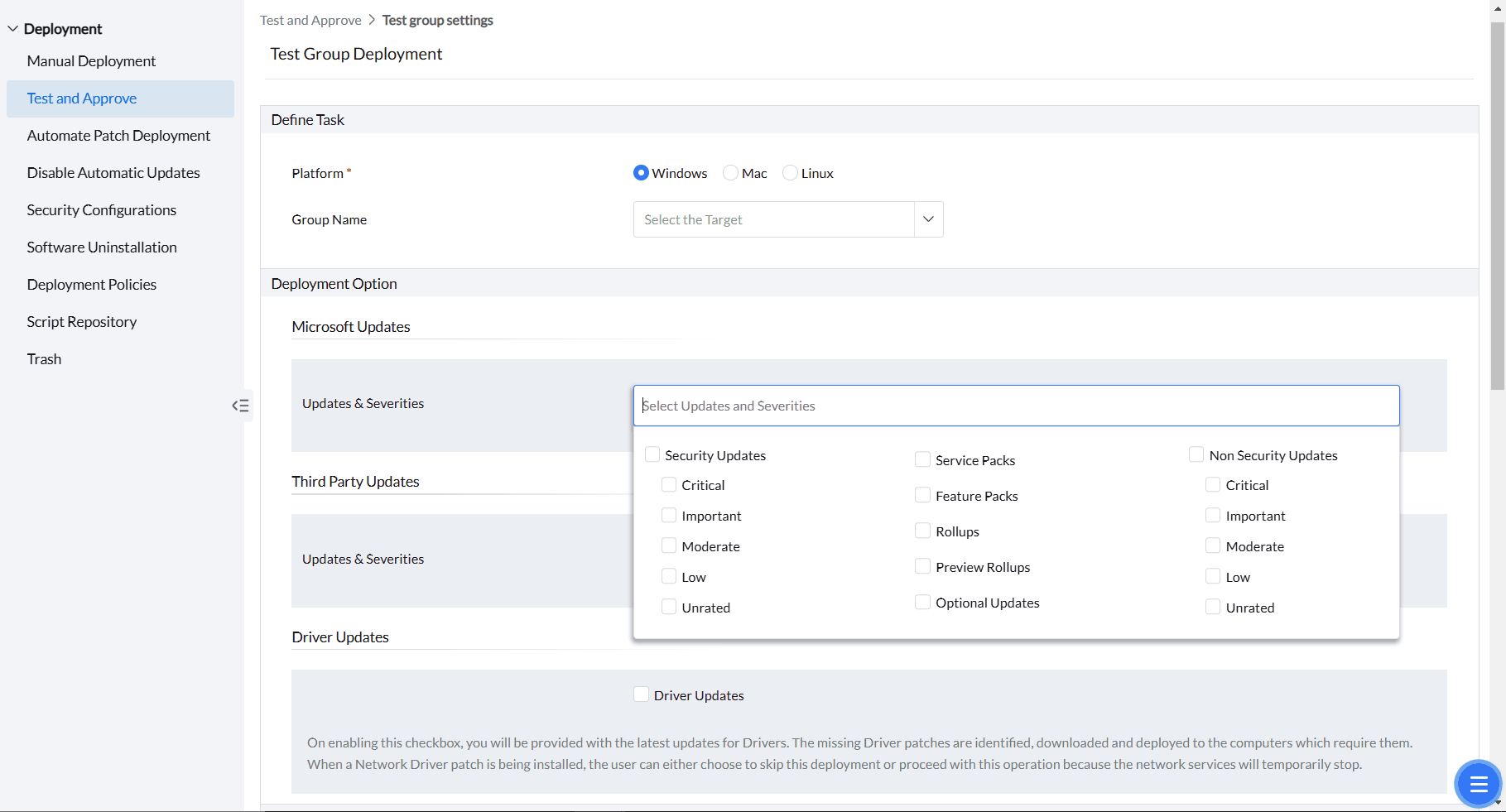Collapse the Deployment section chevron
This screenshot has height=812, width=1506.
click(x=12, y=29)
